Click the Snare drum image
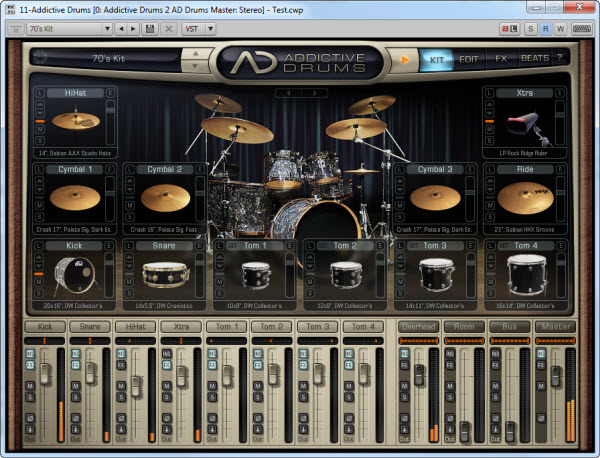Image resolution: width=600 pixels, height=458 pixels. pyautogui.click(x=165, y=275)
